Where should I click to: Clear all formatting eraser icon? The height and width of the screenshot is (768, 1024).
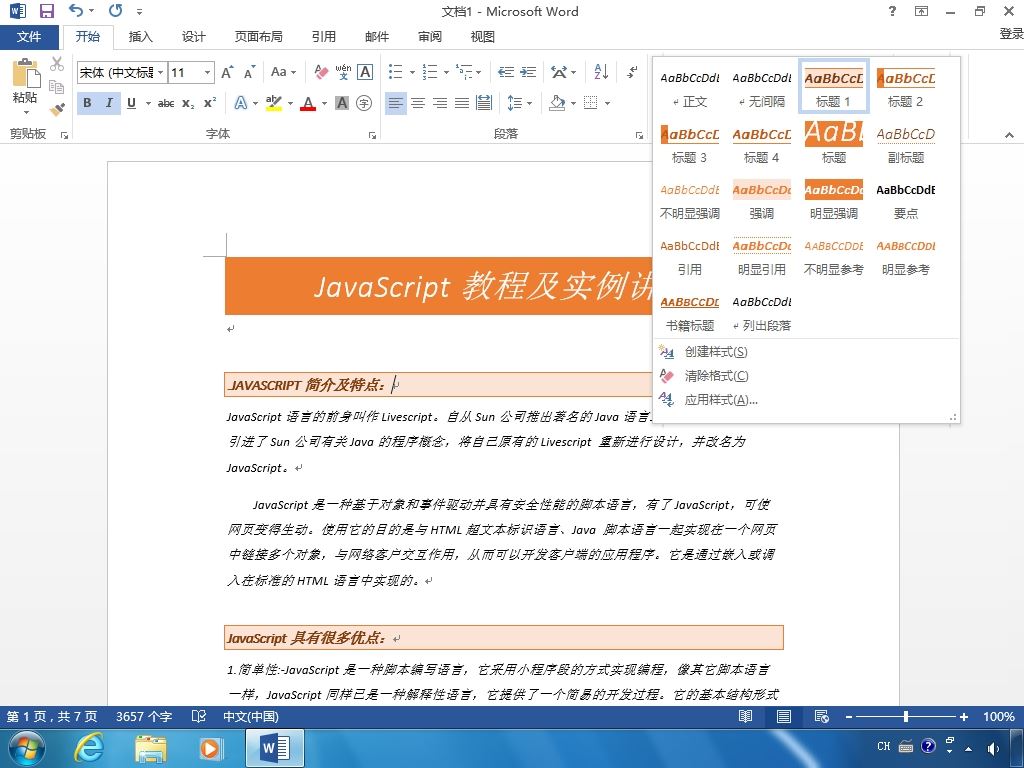(x=321, y=72)
